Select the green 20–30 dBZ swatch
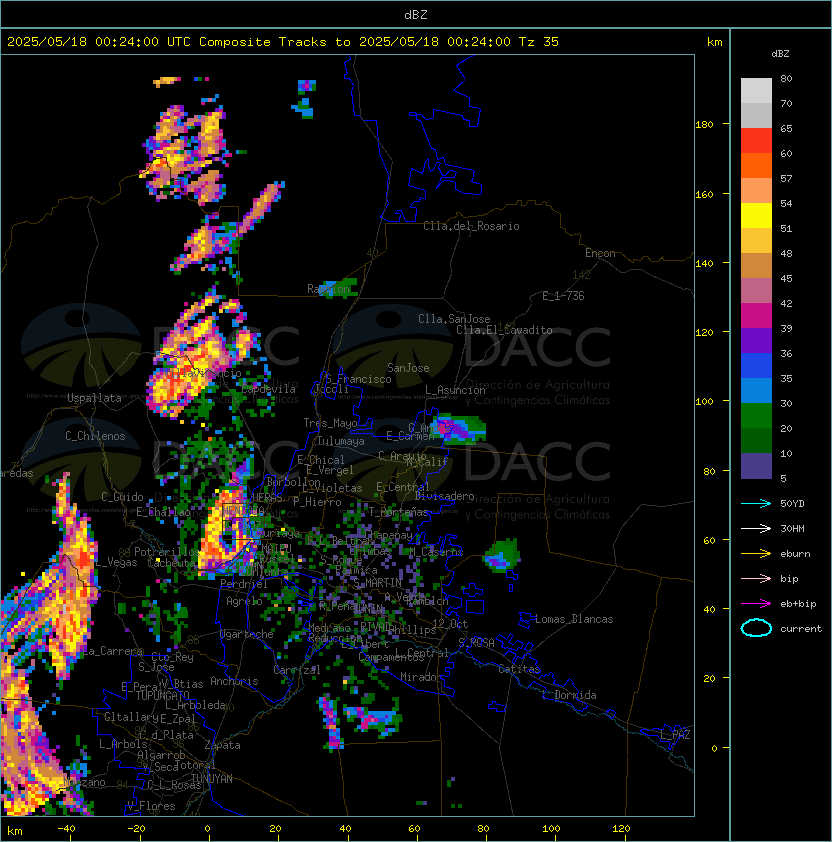The image size is (832, 842). (756, 416)
